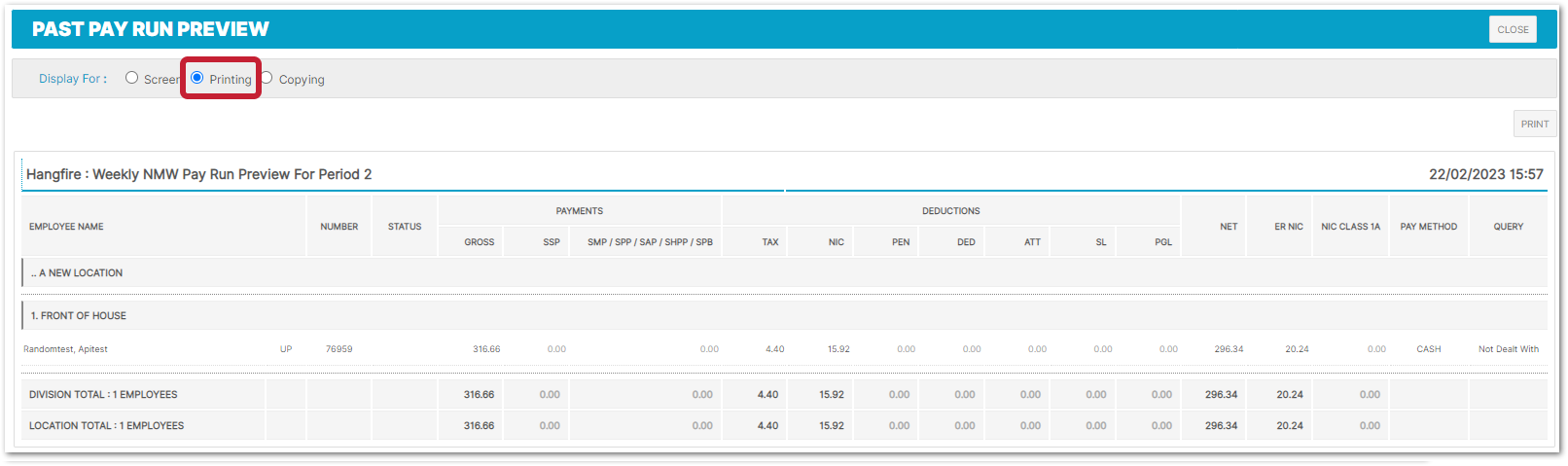Click employee name Randomtest, Apitest
Image resolution: width=1568 pixels, height=466 pixels.
(65, 349)
